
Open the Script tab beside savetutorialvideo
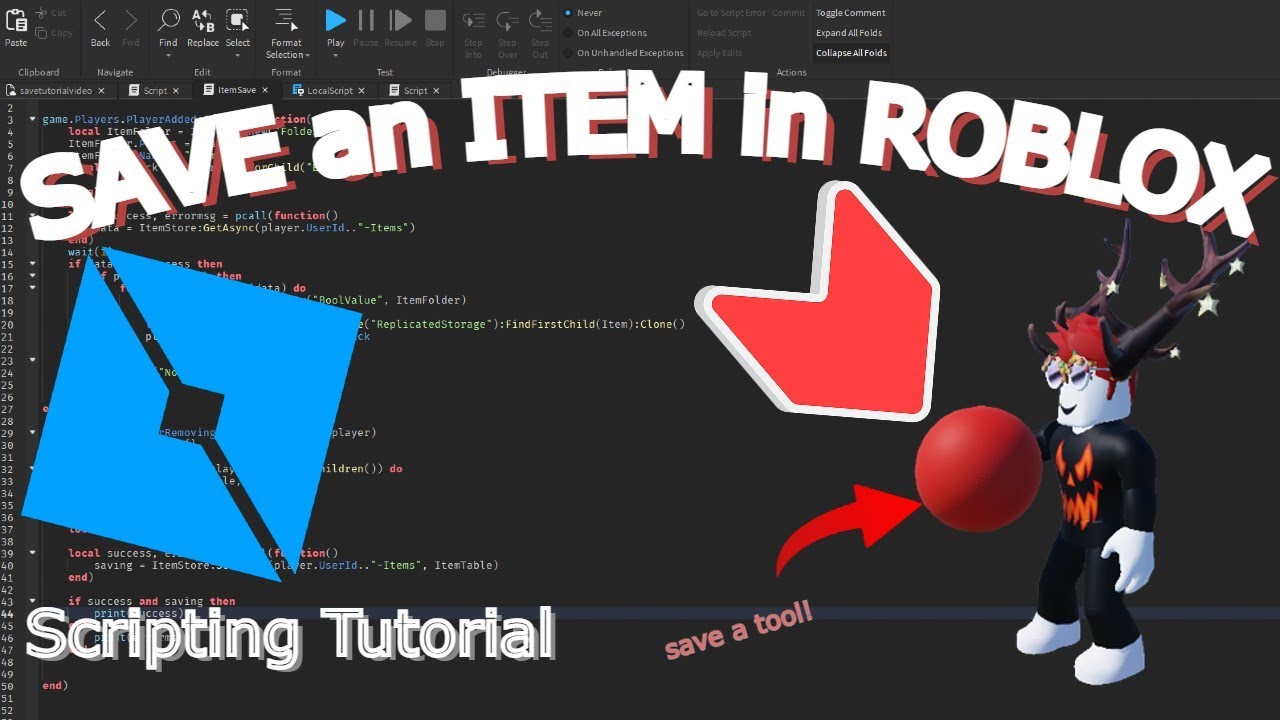[155, 90]
